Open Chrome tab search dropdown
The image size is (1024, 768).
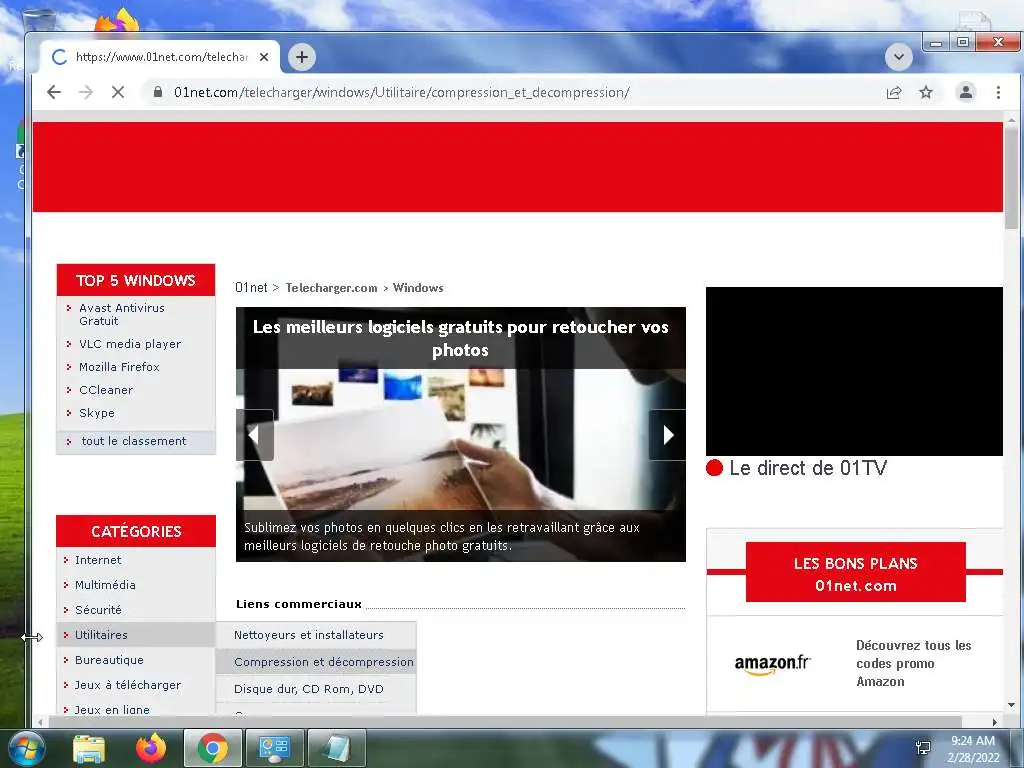tap(899, 57)
